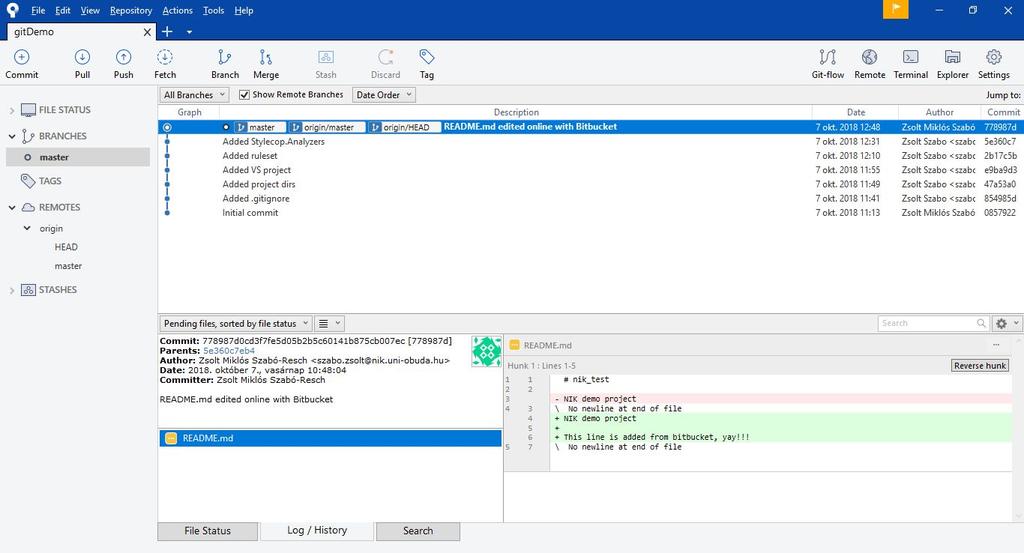This screenshot has height=553, width=1024.
Task: Click the diff options gear icon
Action: point(1001,323)
